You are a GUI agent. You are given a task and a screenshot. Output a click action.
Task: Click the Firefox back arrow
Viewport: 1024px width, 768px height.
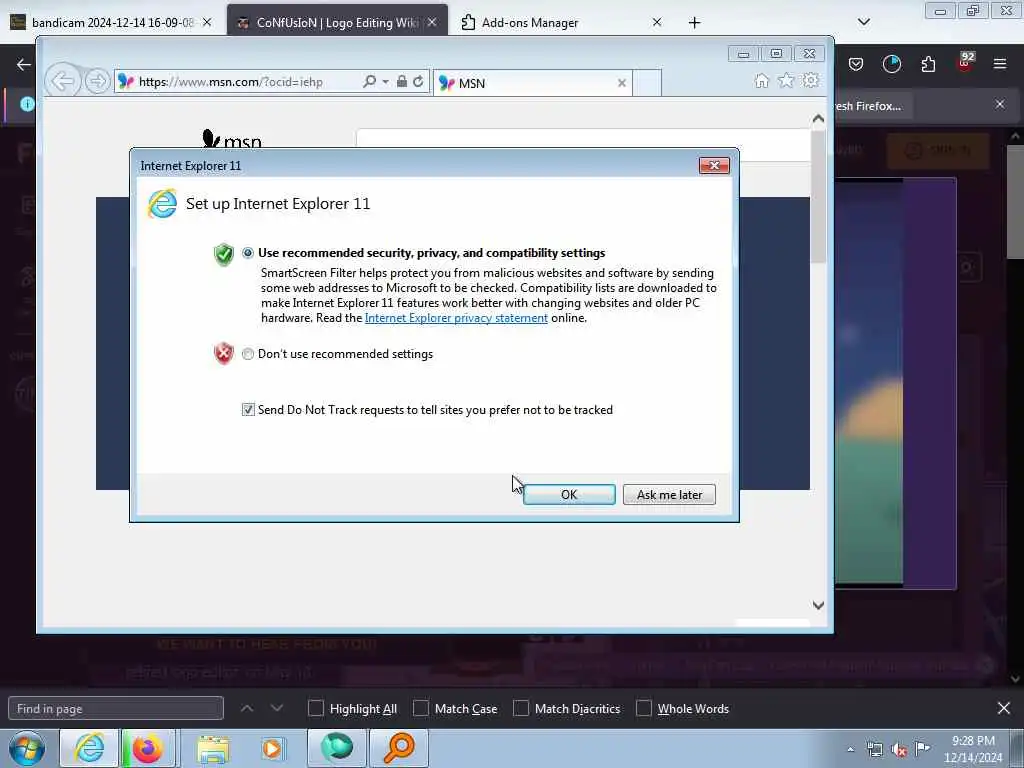pyautogui.click(x=24, y=64)
